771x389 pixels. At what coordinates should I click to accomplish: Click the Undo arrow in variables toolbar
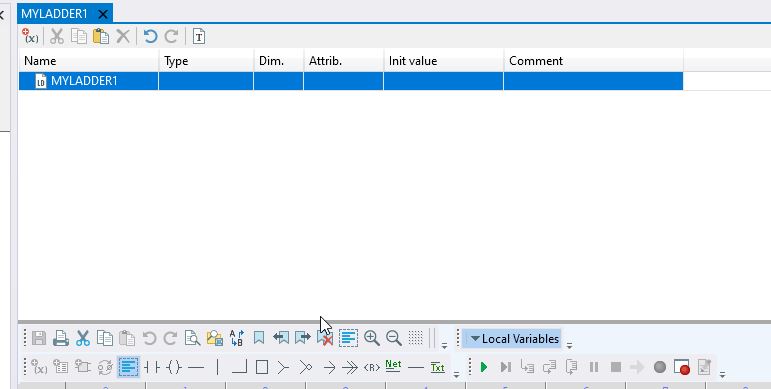tap(150, 36)
